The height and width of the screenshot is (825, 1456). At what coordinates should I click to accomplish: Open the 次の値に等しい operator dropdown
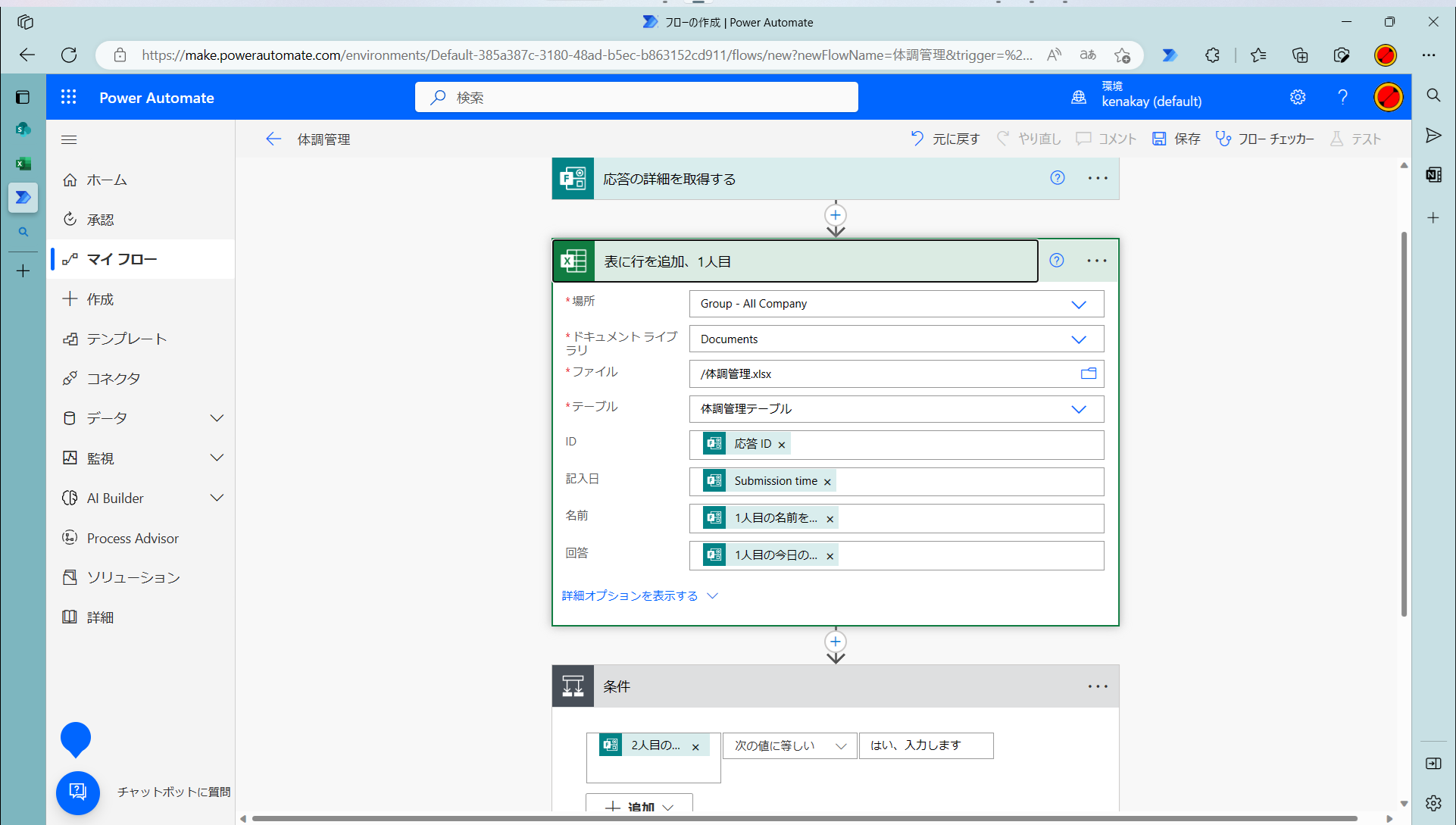(x=789, y=745)
